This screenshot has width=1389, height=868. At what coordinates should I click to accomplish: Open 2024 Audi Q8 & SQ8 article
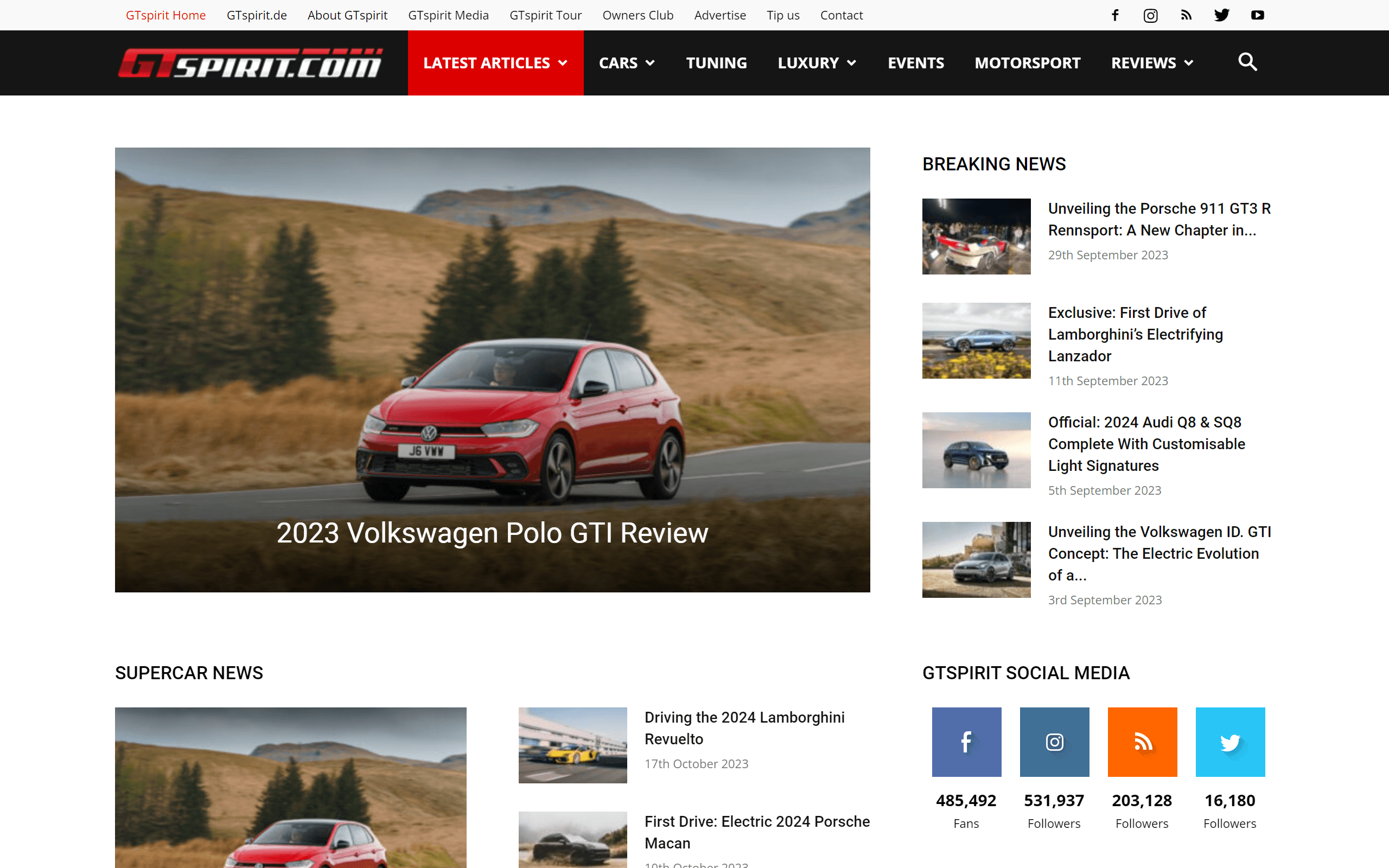tap(1146, 444)
